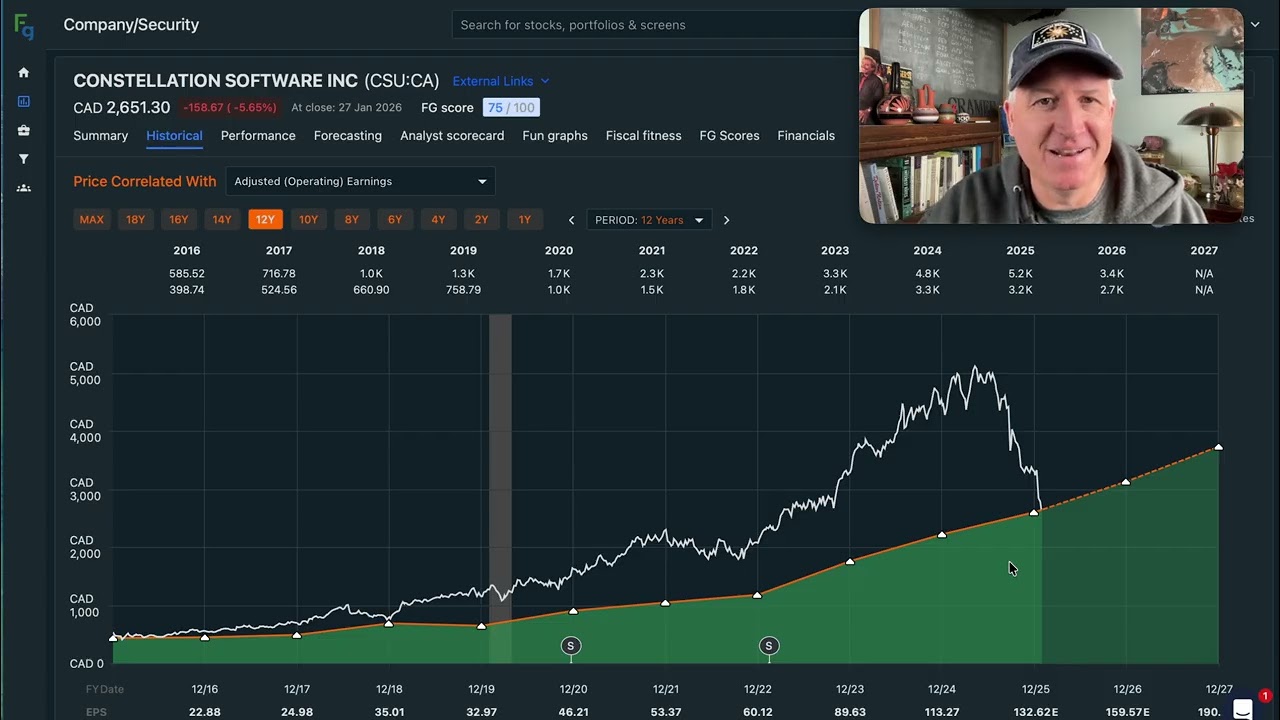Switch to Fun graphs tab

555,136
